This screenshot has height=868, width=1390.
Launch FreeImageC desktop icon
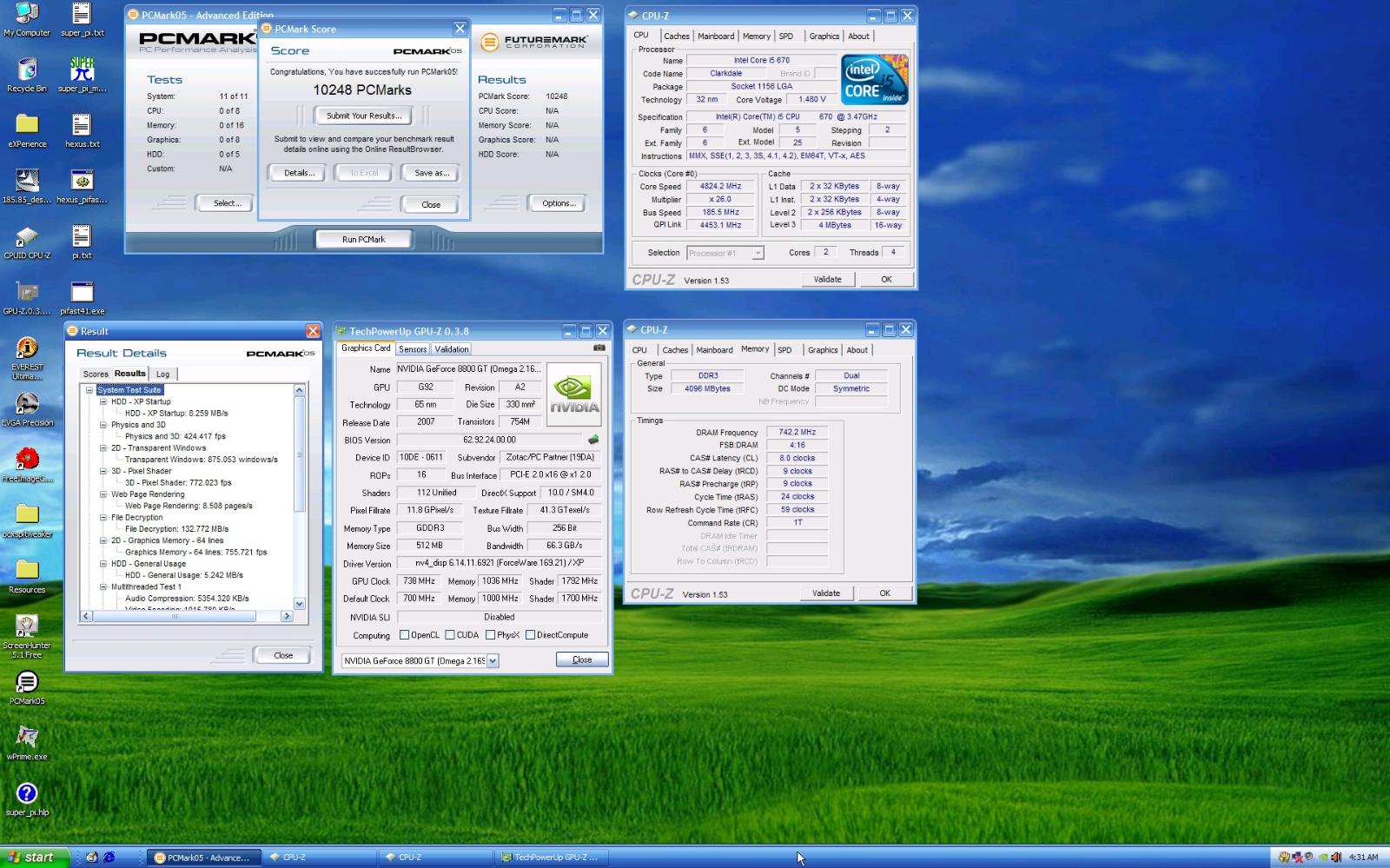coord(27,465)
